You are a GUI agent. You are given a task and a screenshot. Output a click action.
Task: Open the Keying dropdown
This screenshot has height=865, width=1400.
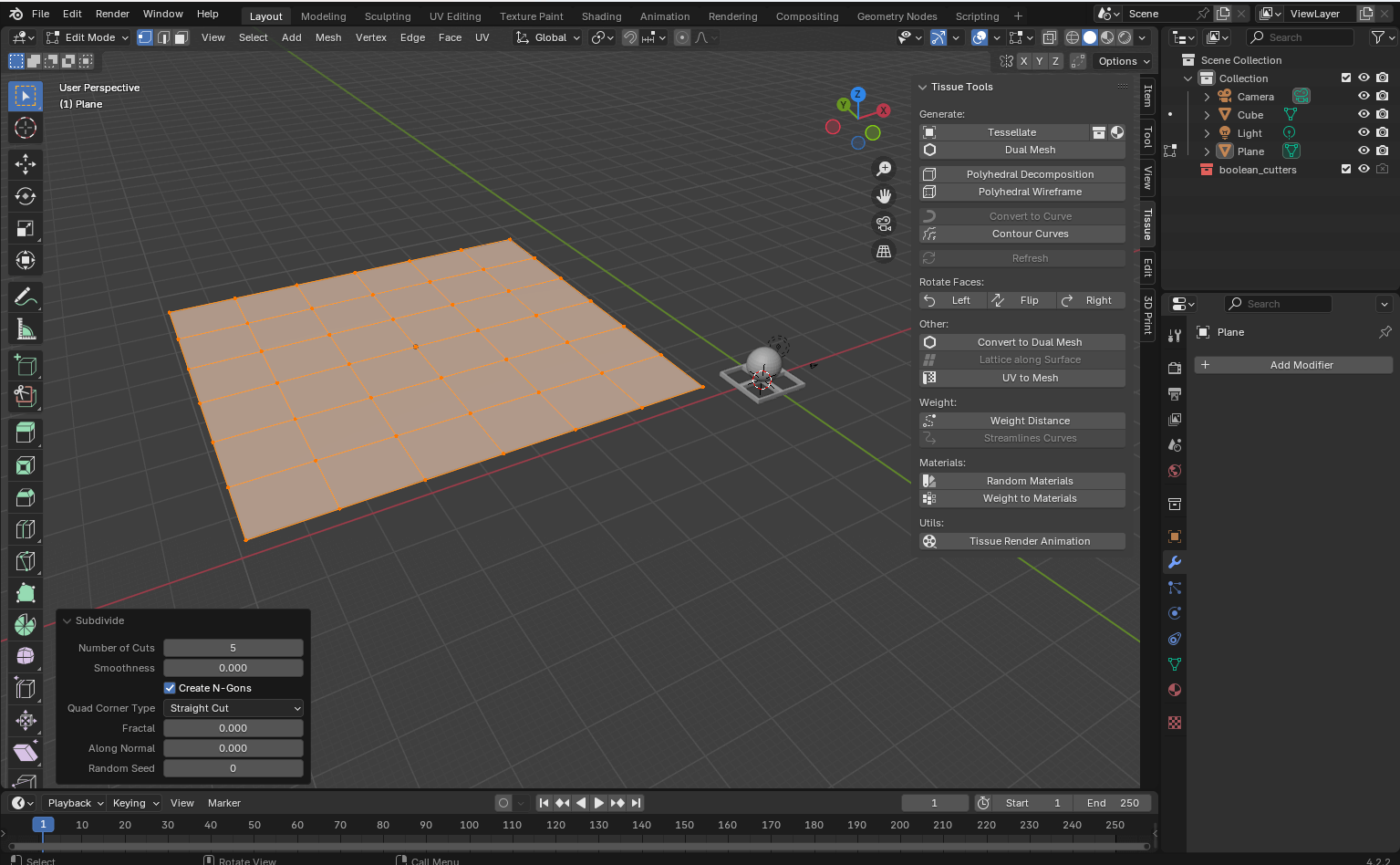(135, 803)
